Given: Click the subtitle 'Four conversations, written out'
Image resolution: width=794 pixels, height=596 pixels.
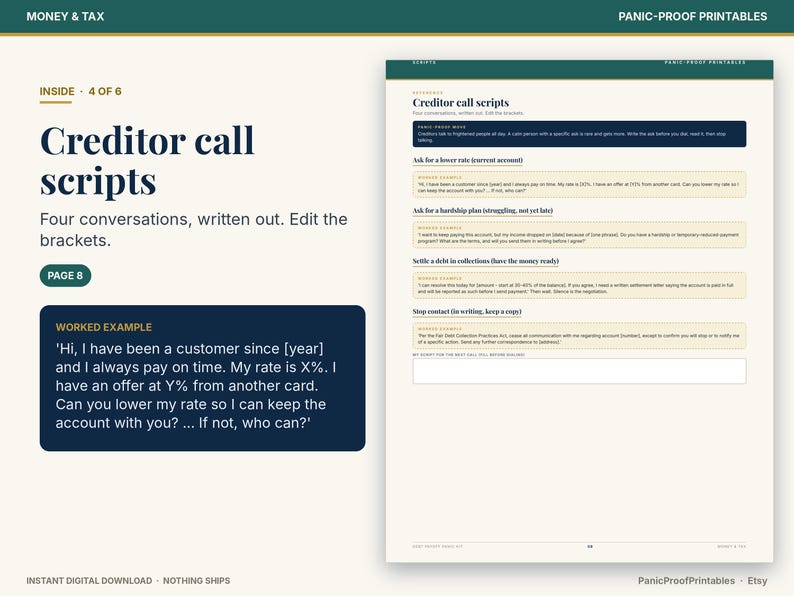Looking at the screenshot, I should [162, 219].
